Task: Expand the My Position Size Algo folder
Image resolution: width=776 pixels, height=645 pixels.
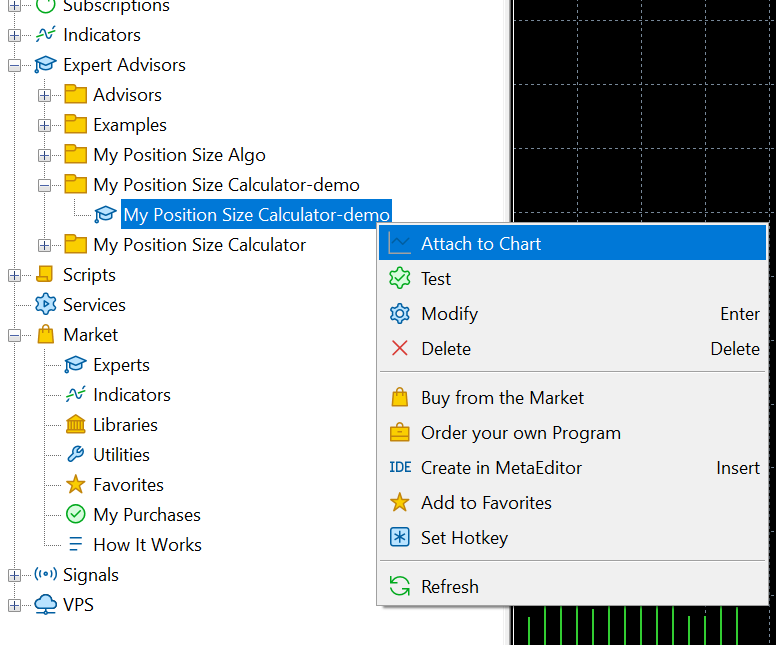Action: [45, 155]
